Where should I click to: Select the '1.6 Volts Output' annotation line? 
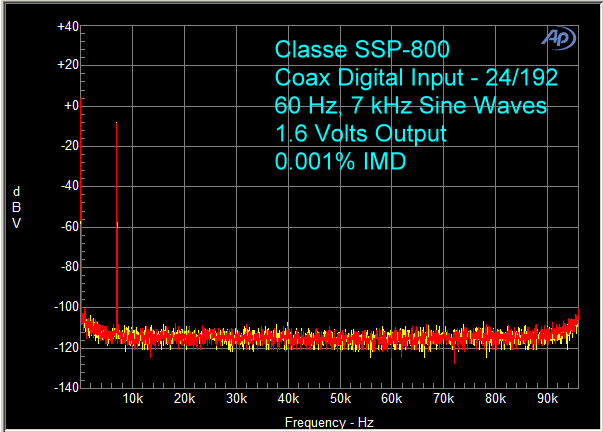click(359, 134)
